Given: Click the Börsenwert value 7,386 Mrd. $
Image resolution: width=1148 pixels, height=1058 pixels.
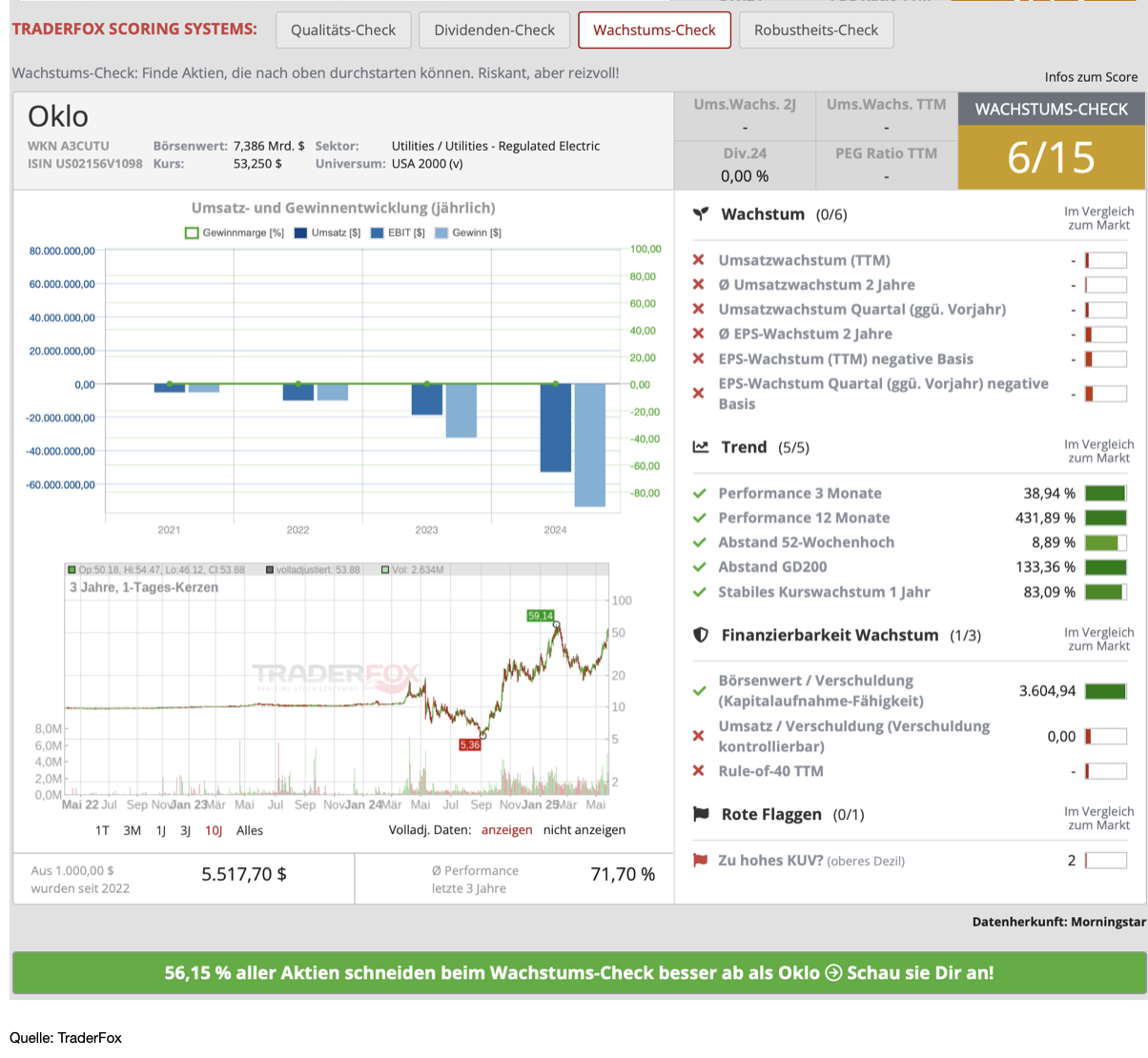Looking at the screenshot, I should pyautogui.click(x=269, y=146).
